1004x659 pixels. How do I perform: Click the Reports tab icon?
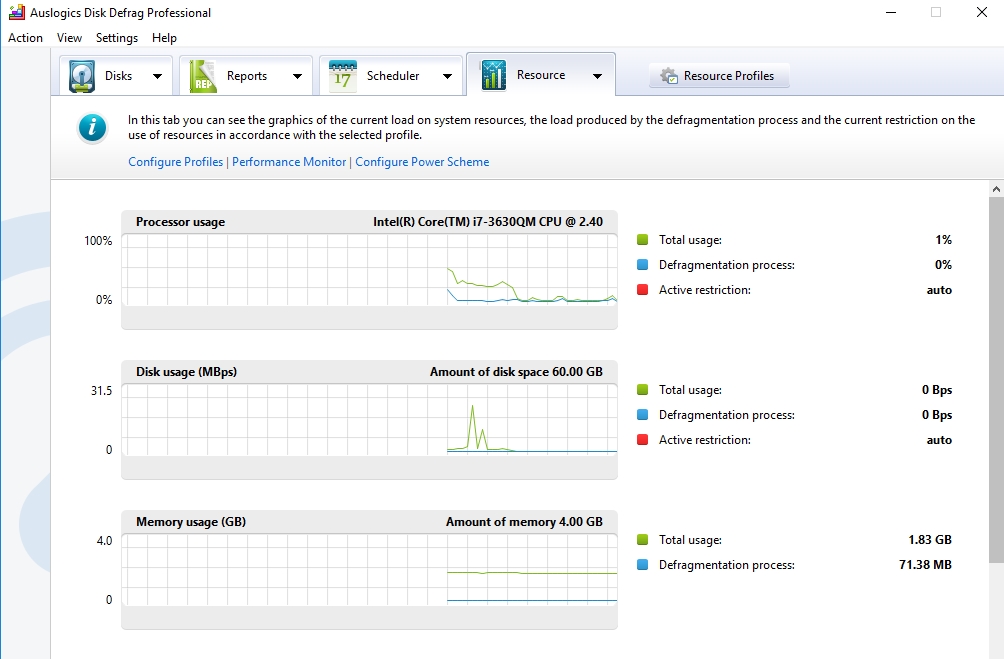[x=203, y=76]
